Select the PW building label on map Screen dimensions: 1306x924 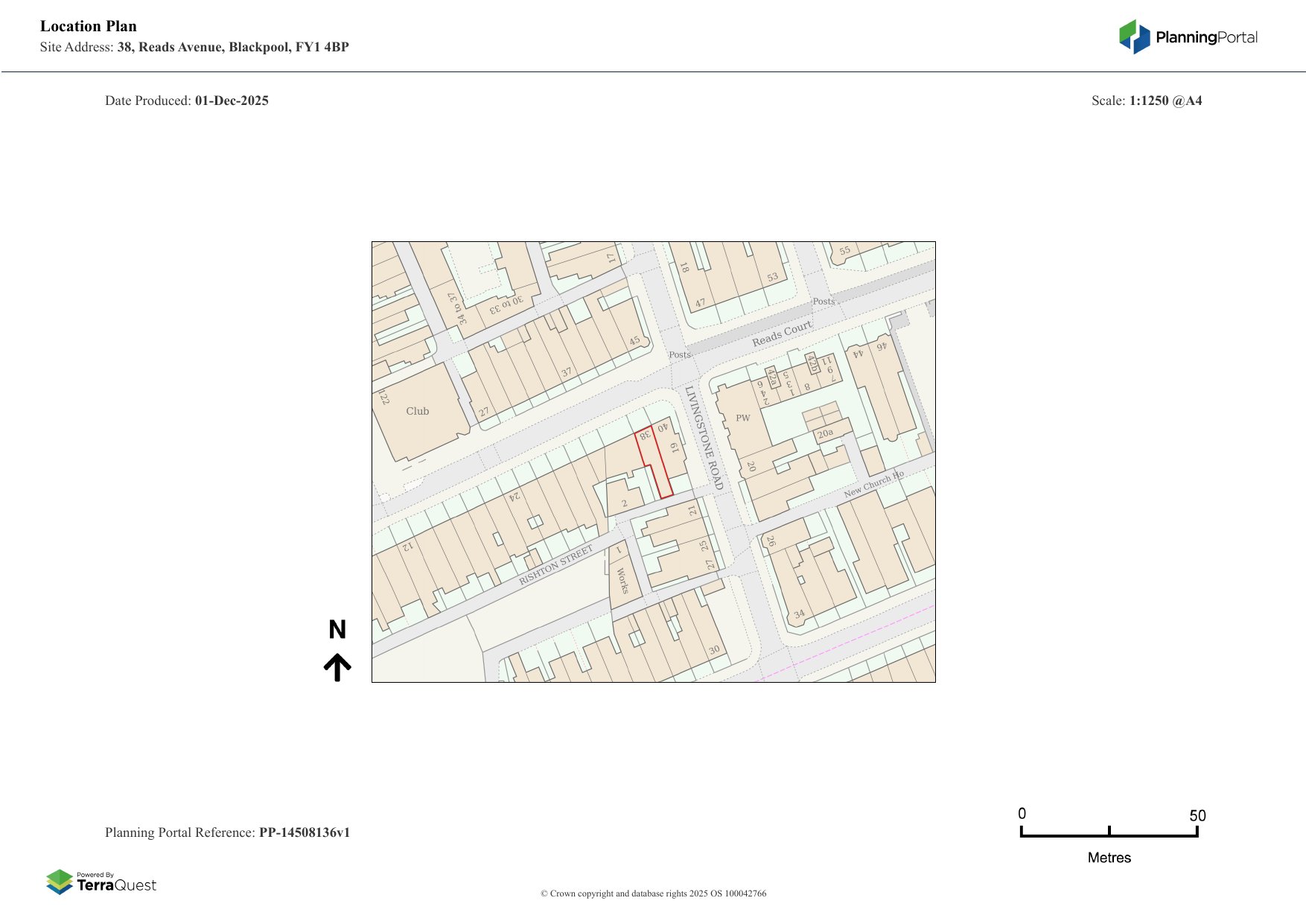point(742,418)
